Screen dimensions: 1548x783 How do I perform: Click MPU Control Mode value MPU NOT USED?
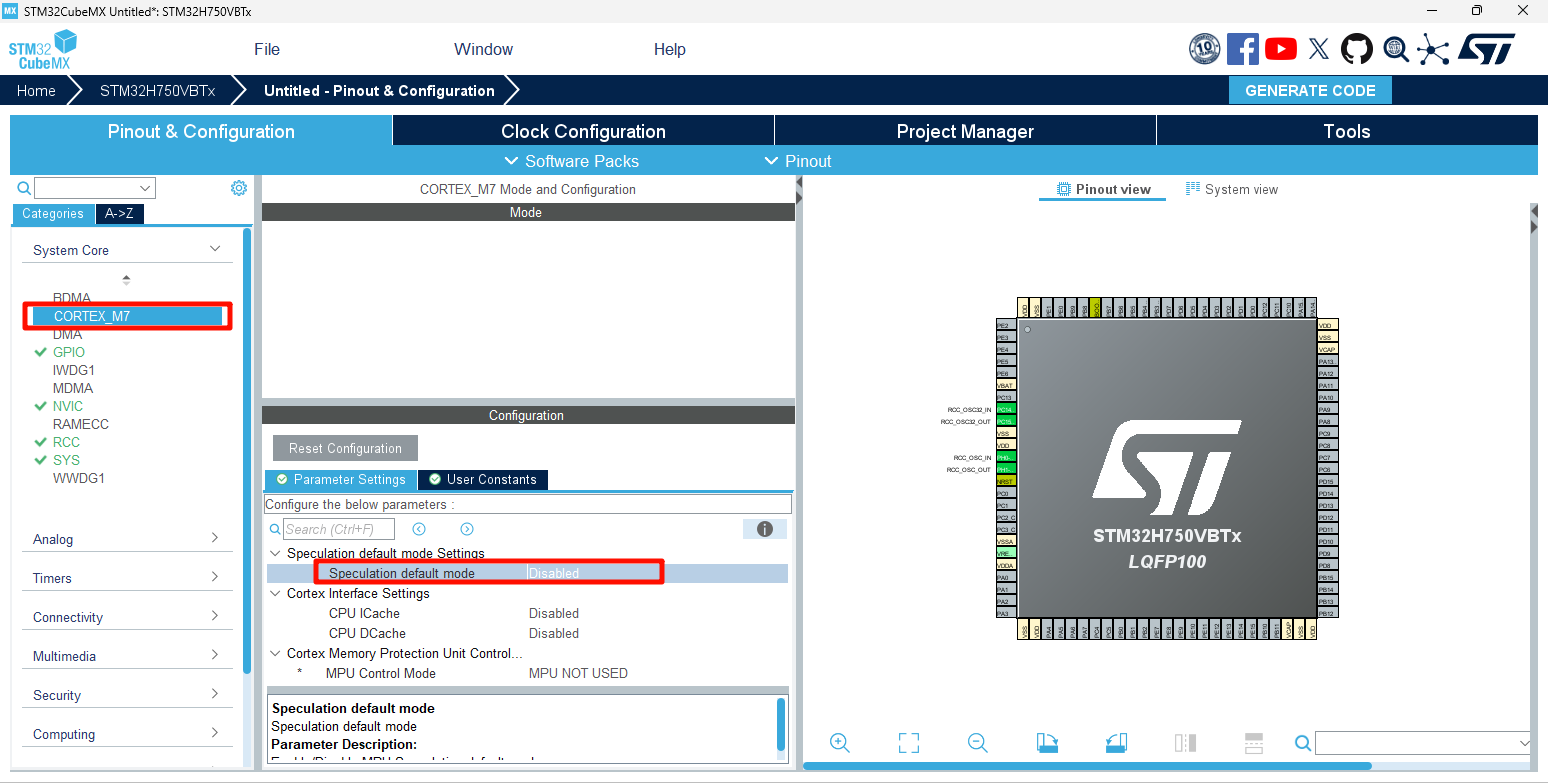pos(578,673)
